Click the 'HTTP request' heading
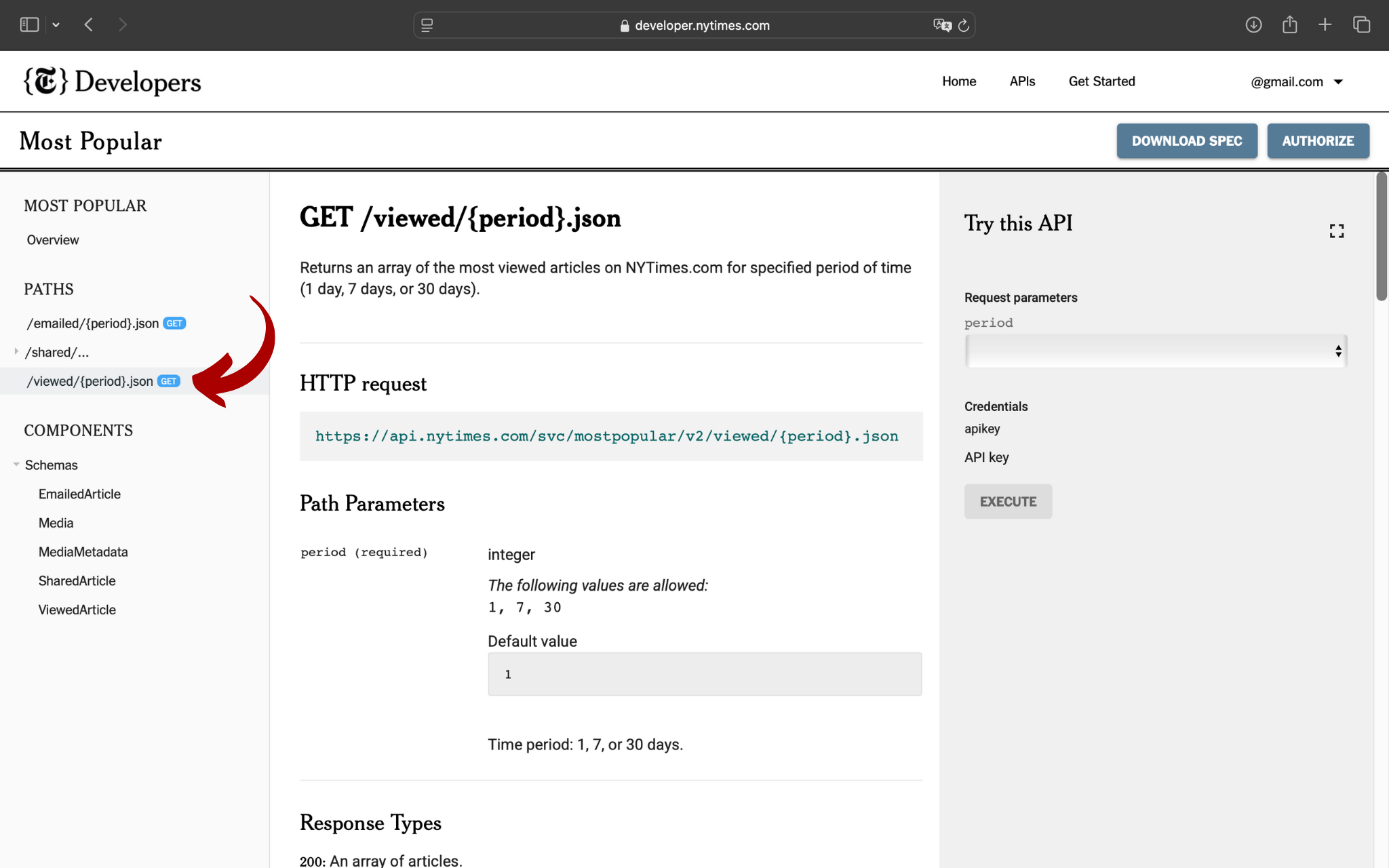Viewport: 1389px width, 868px height. point(363,384)
